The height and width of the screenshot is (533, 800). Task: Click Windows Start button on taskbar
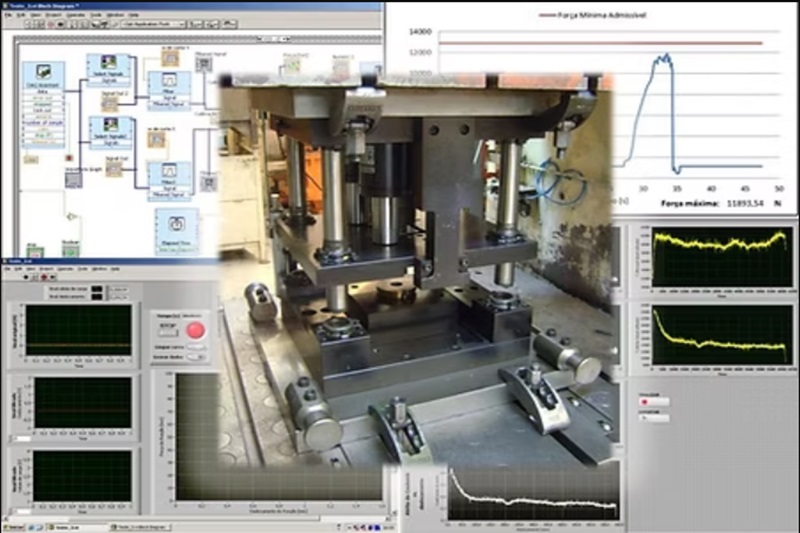pyautogui.click(x=14, y=527)
